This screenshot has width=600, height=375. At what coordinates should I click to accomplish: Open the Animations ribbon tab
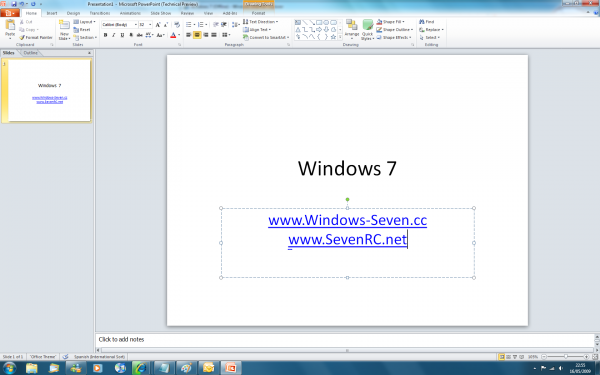(x=130, y=13)
